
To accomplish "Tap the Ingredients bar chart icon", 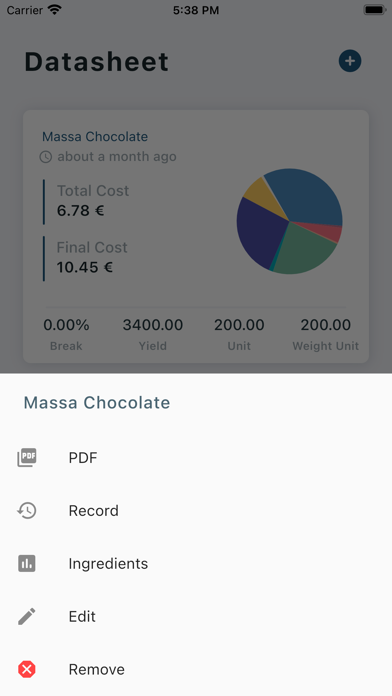I will [x=27, y=563].
